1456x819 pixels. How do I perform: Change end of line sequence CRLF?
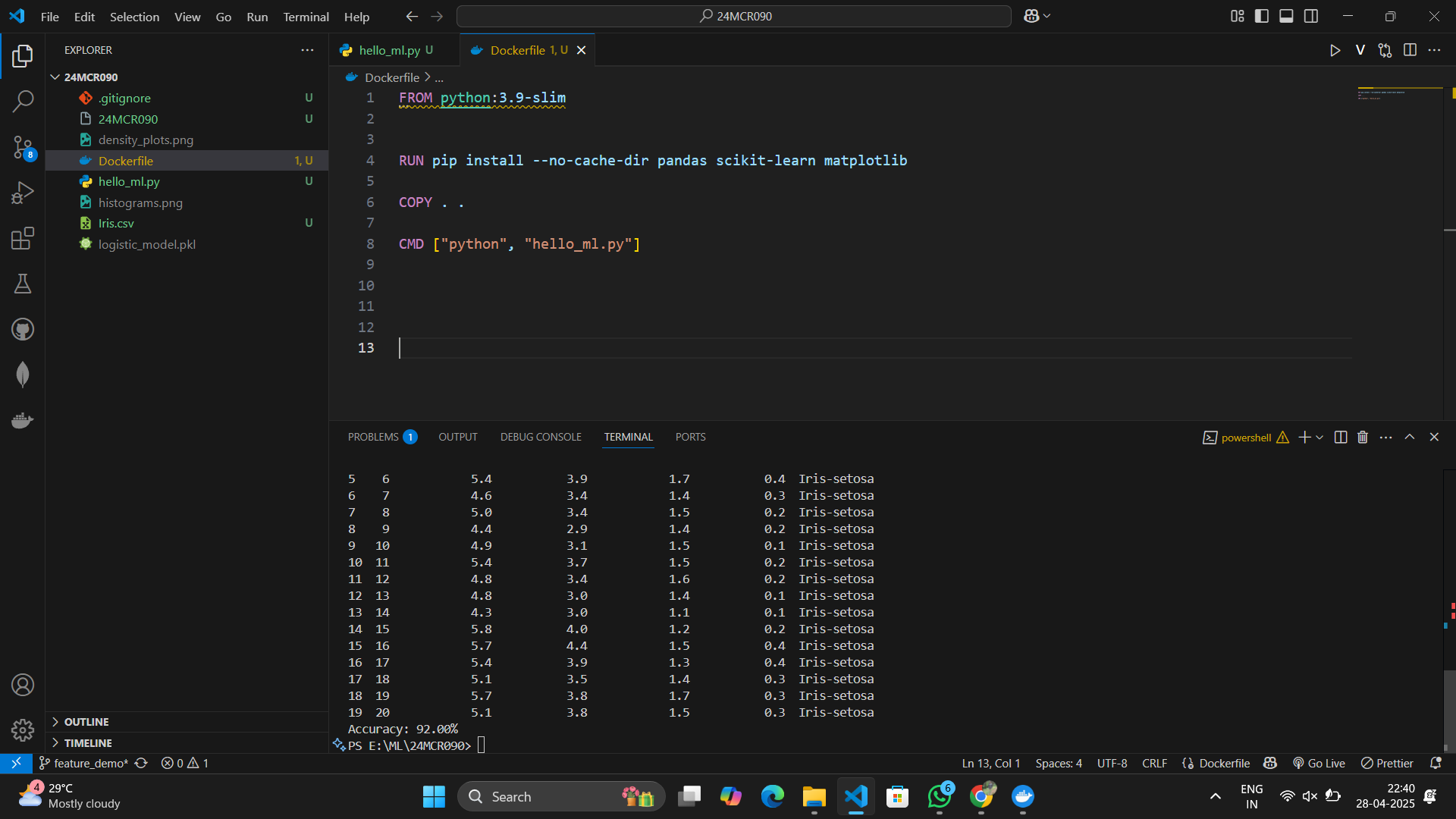1154,763
